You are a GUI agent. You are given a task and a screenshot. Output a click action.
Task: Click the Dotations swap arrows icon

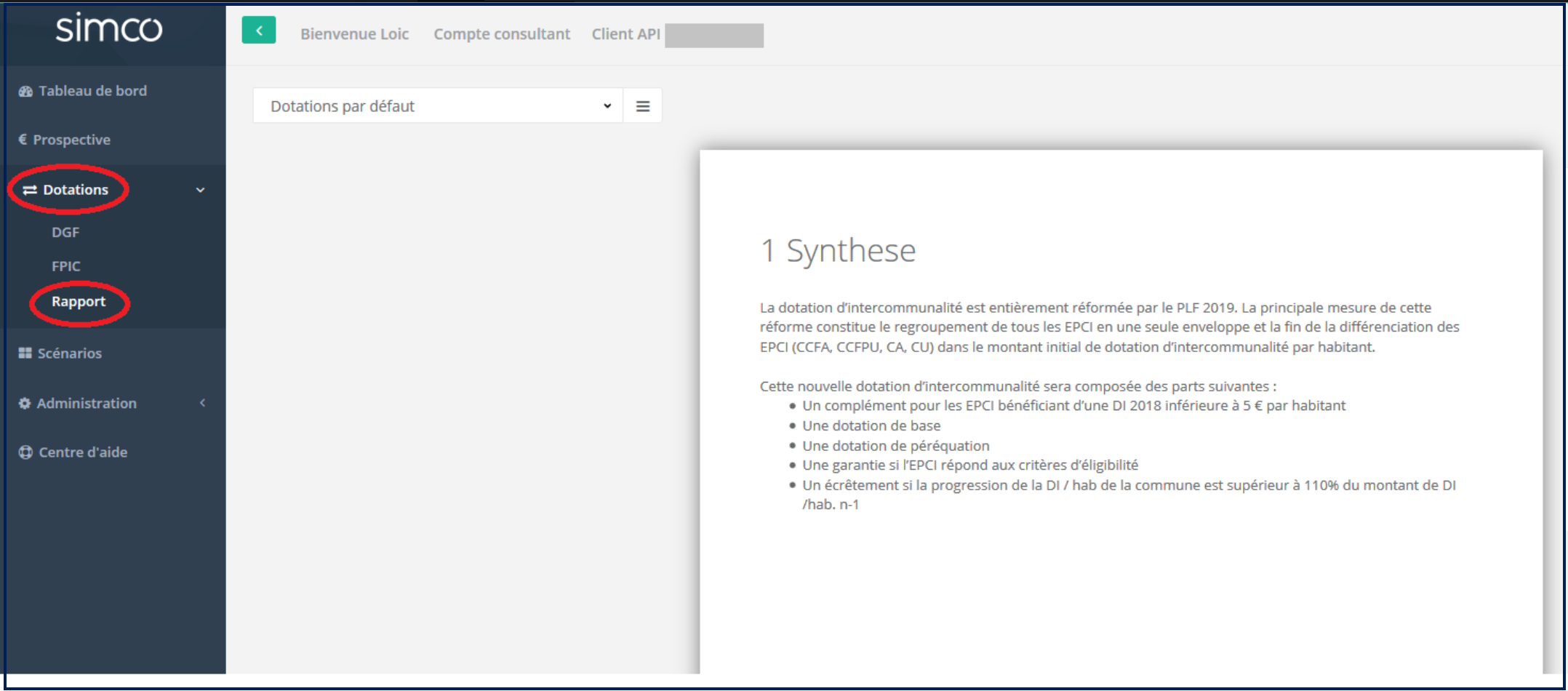click(30, 190)
